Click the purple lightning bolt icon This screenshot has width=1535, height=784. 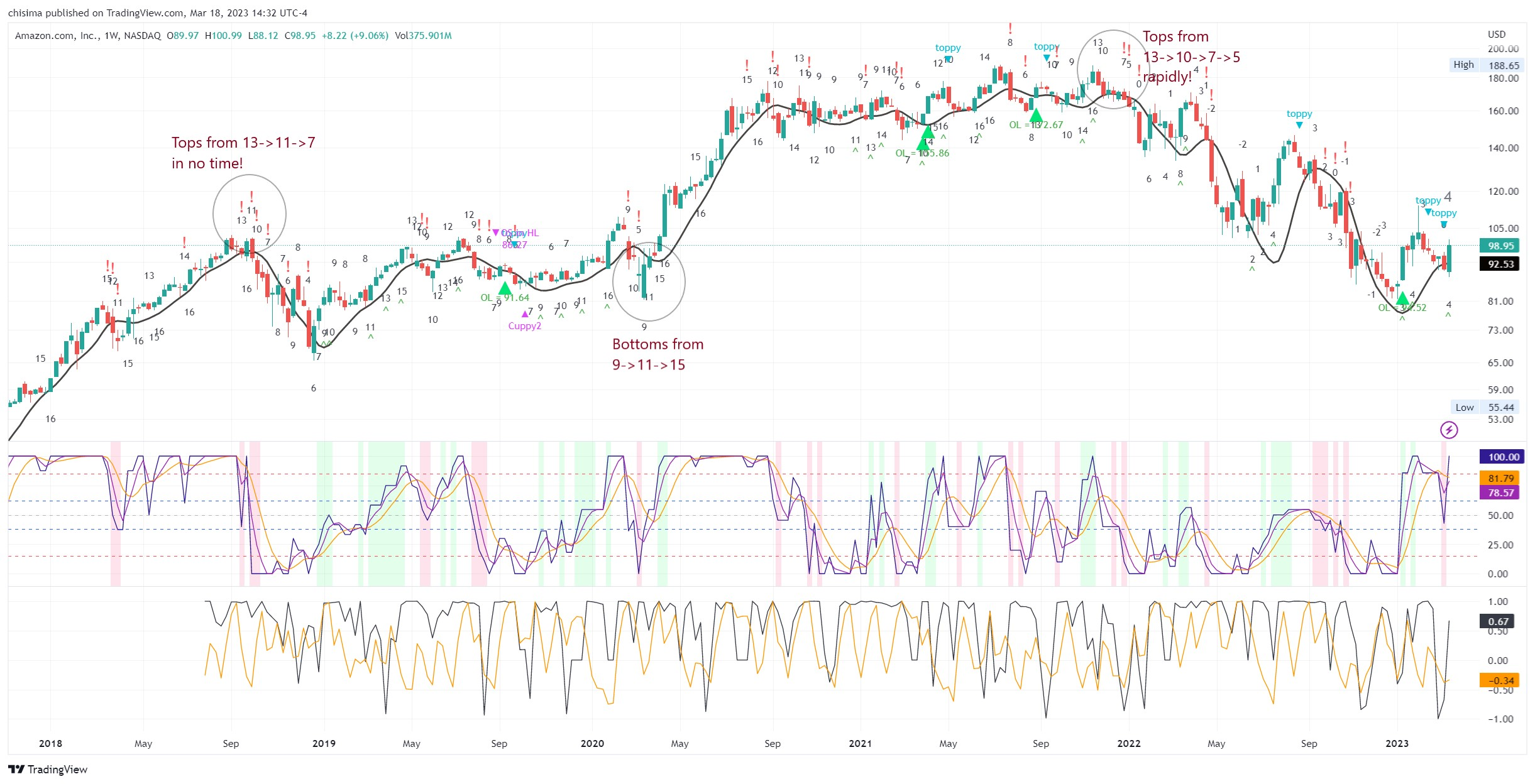click(x=1449, y=430)
